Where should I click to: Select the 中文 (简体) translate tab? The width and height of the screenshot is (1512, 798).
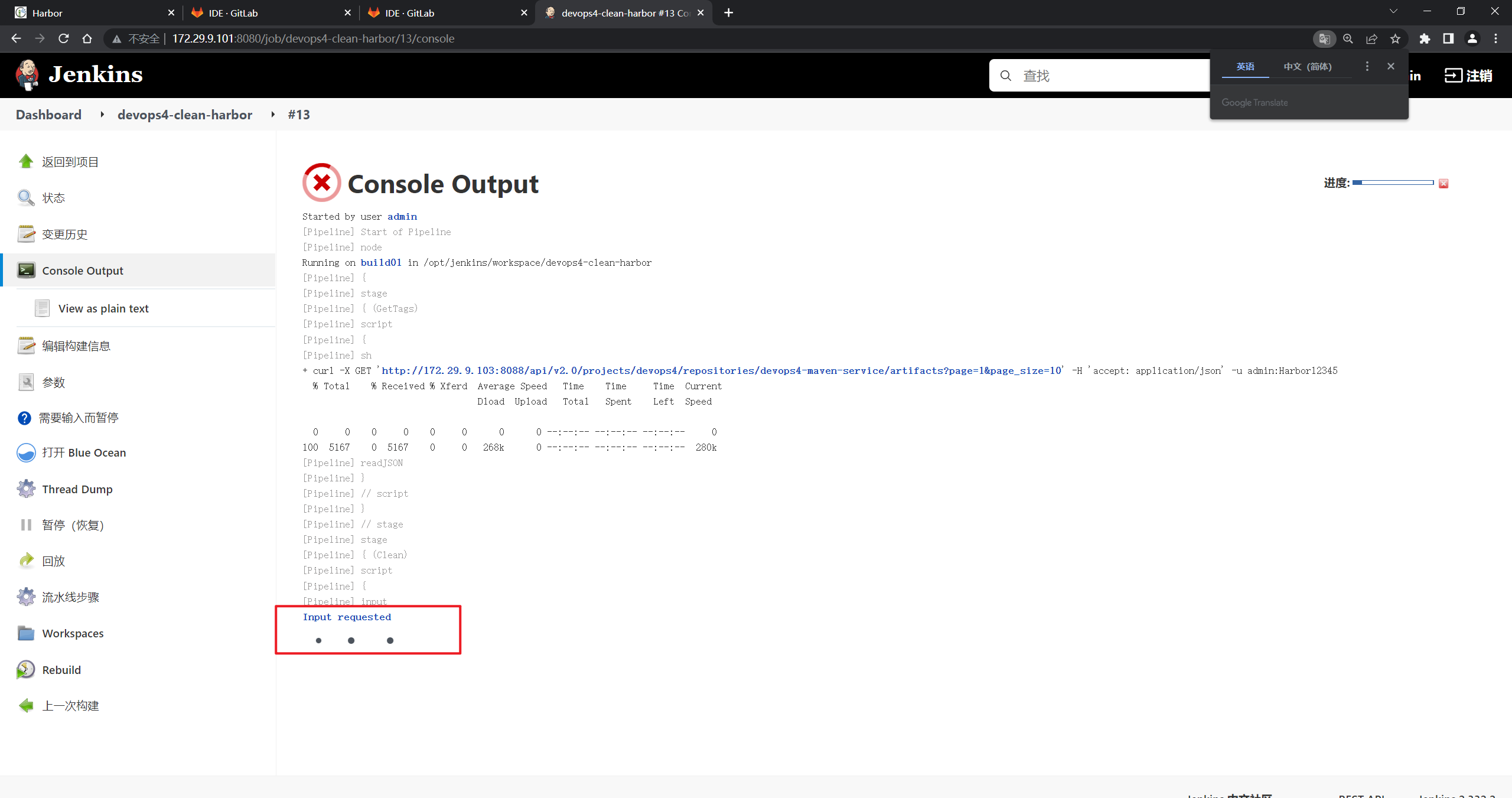tap(1307, 67)
